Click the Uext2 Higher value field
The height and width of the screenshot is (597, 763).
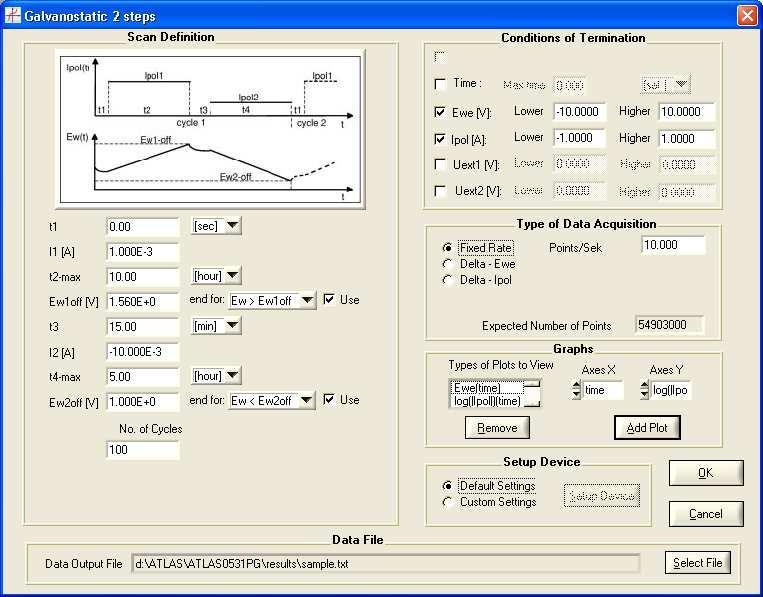(x=687, y=192)
